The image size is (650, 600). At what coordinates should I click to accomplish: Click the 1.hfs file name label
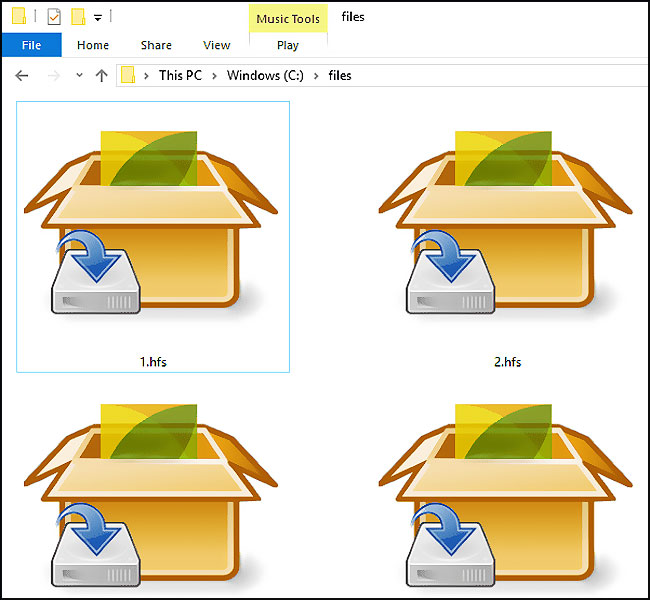(153, 362)
